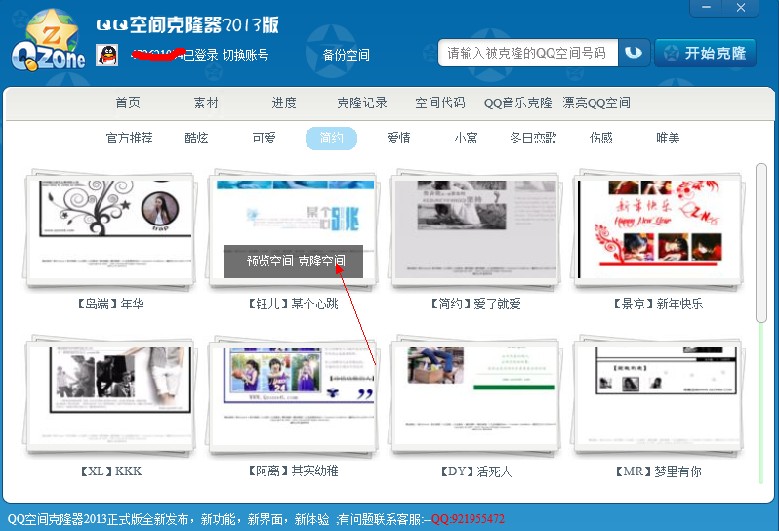Open the 【岛端】年华 thumbnail

click(110, 229)
